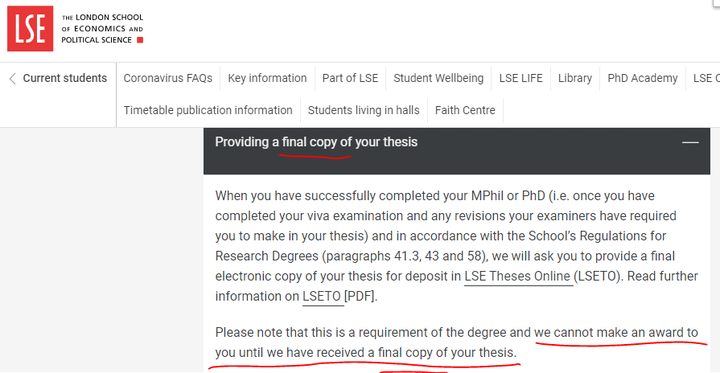Follow the LSE Theses Online link
Image resolution: width=720 pixels, height=373 pixels.
click(518, 277)
